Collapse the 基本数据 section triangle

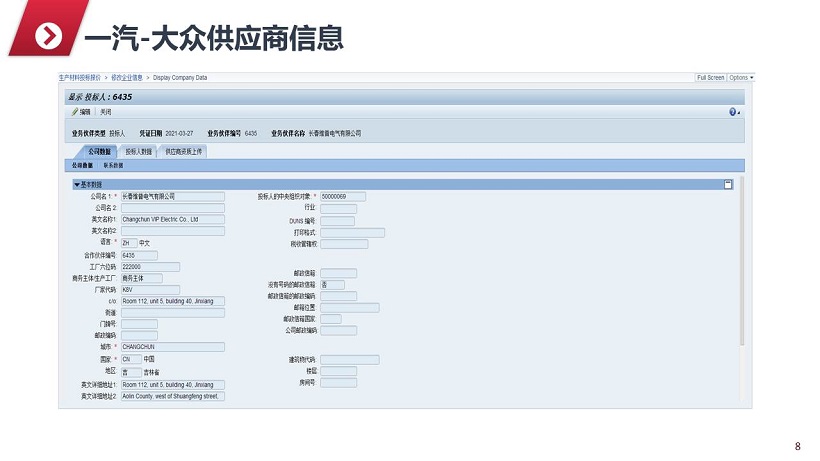pos(76,185)
